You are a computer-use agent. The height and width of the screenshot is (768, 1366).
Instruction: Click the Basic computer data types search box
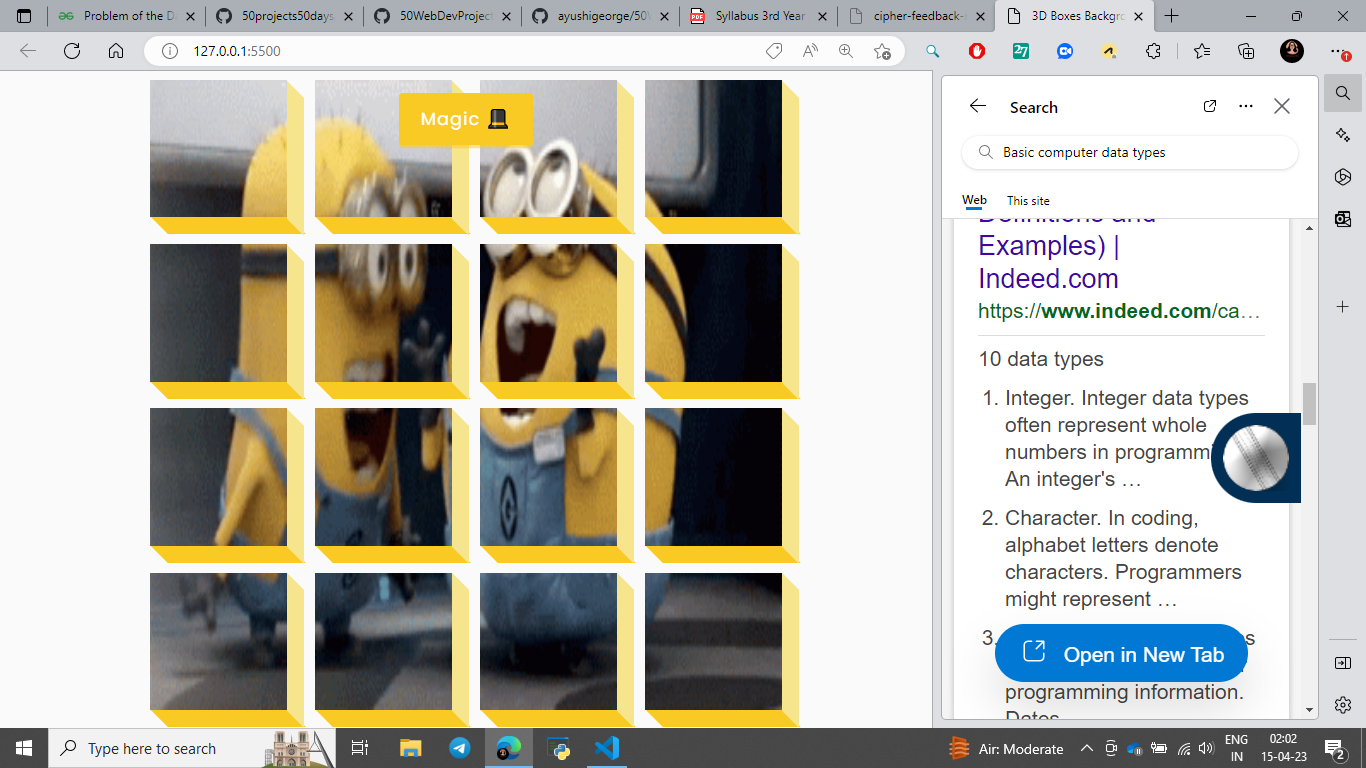1130,153
